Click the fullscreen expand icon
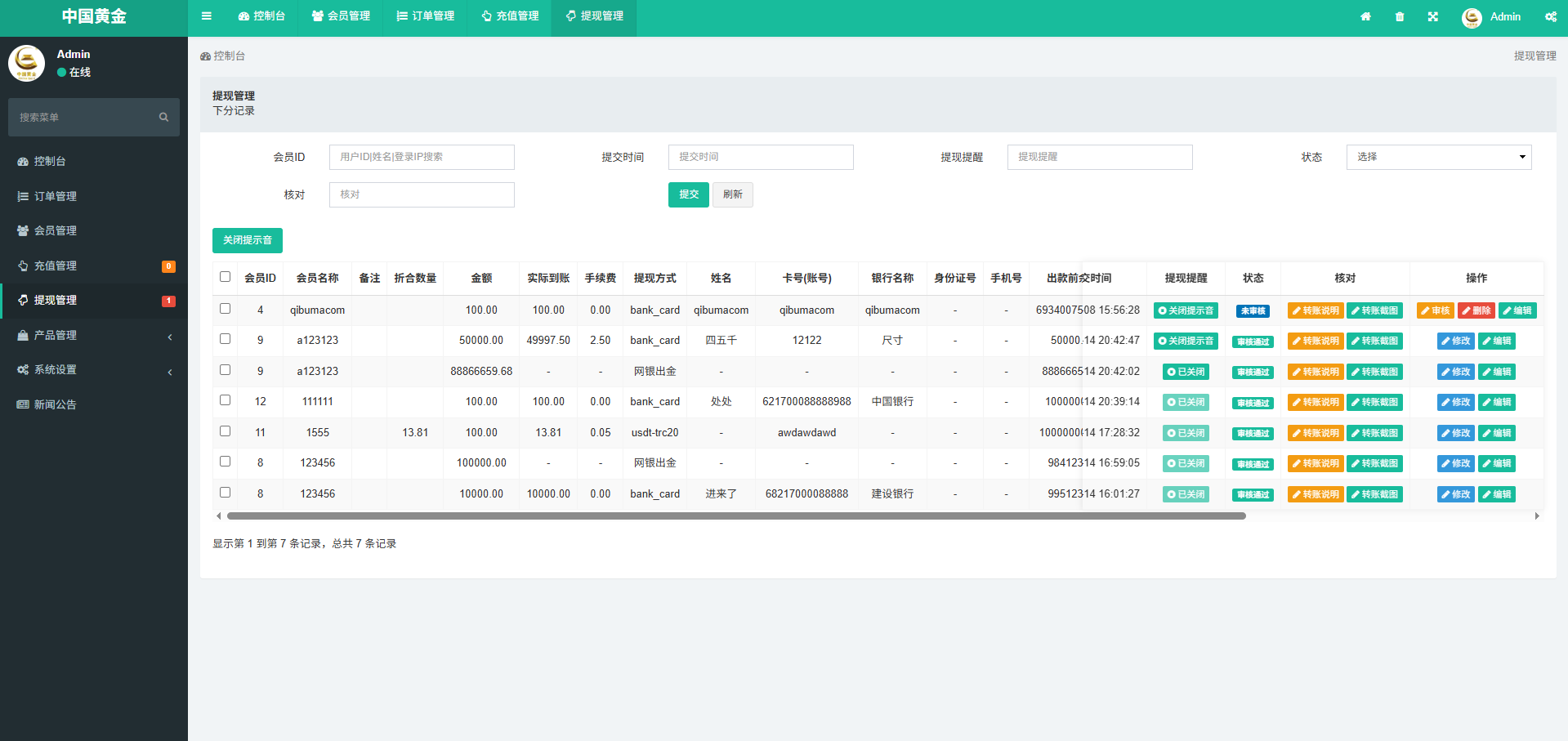This screenshot has height=741, width=1568. (1433, 17)
